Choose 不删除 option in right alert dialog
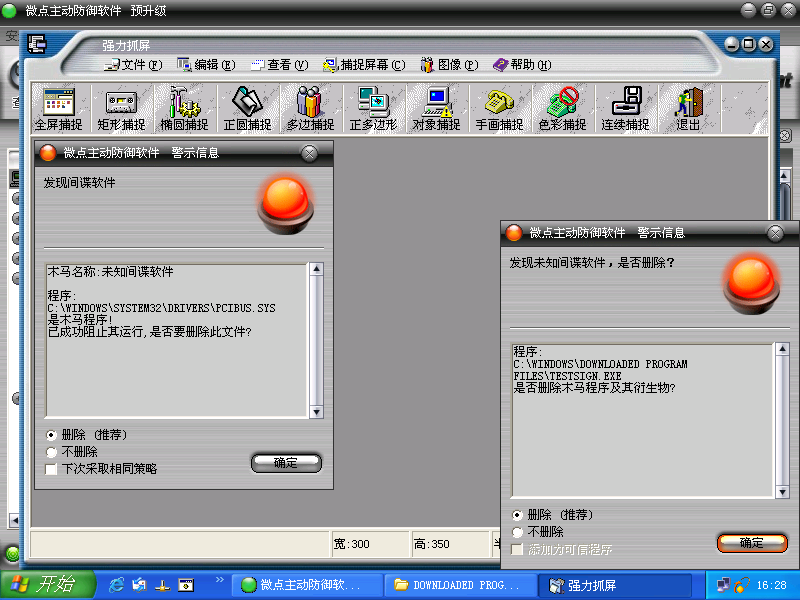Viewport: 800px width, 600px height. pyautogui.click(x=518, y=532)
